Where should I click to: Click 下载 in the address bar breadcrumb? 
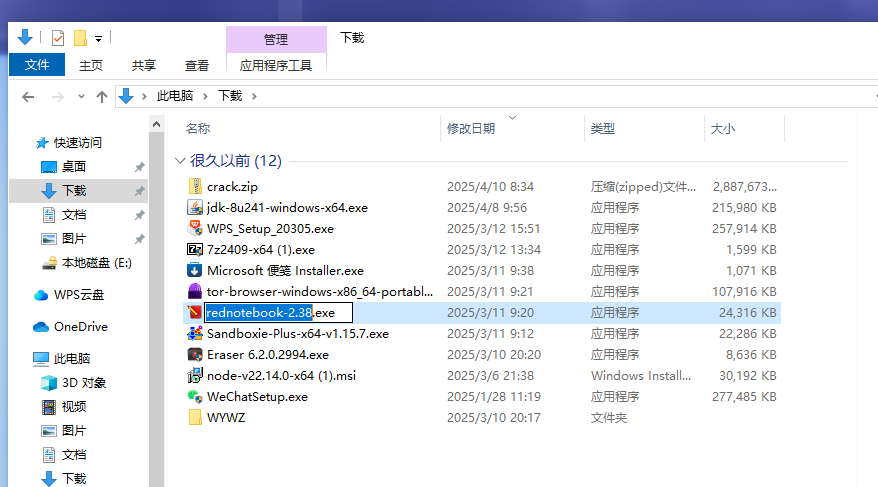230,96
